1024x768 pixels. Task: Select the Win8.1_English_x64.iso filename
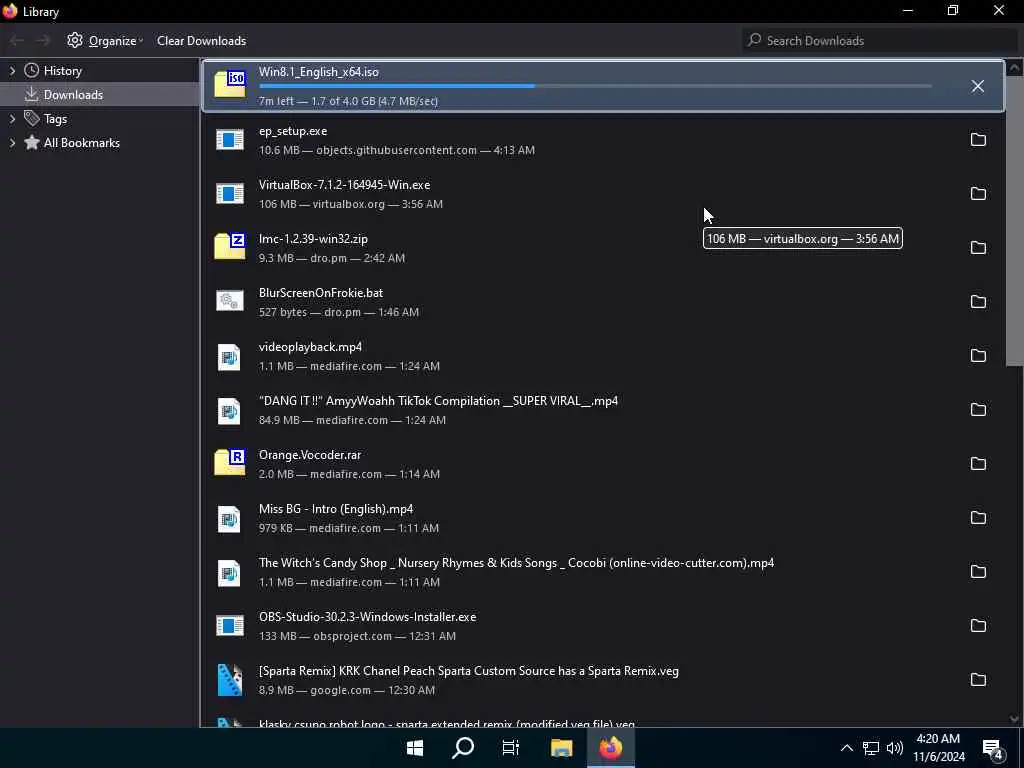coord(319,72)
